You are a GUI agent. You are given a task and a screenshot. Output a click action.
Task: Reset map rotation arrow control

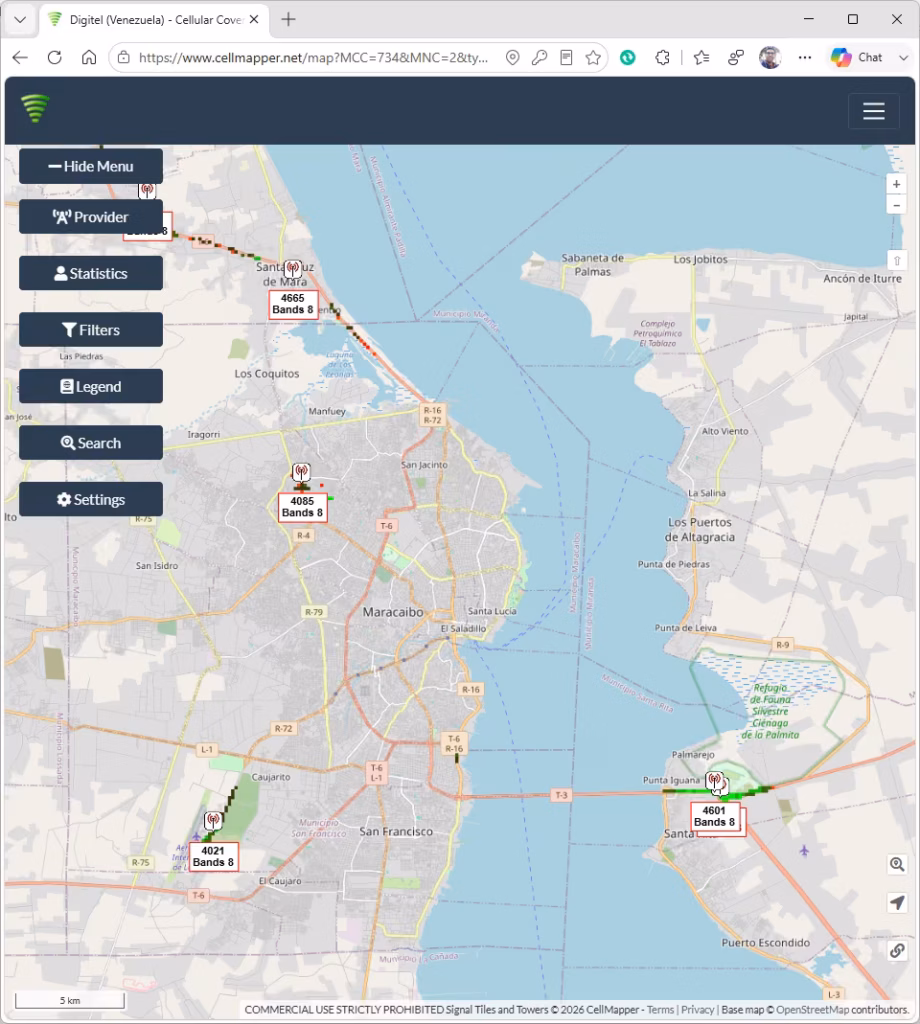coord(896,261)
